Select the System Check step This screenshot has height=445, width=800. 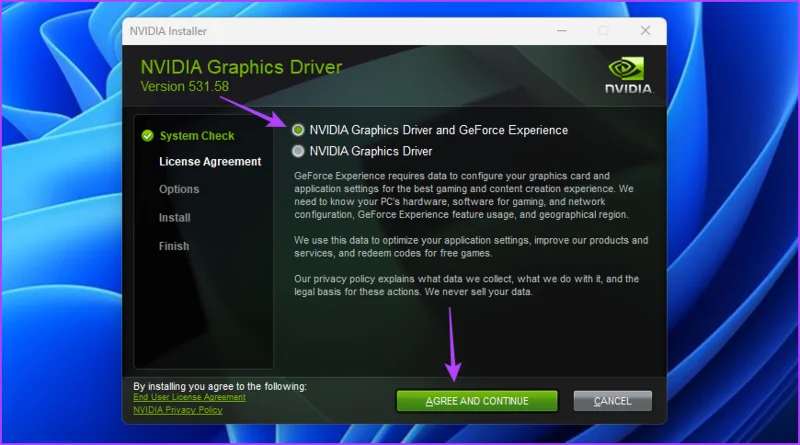pyautogui.click(x=197, y=136)
